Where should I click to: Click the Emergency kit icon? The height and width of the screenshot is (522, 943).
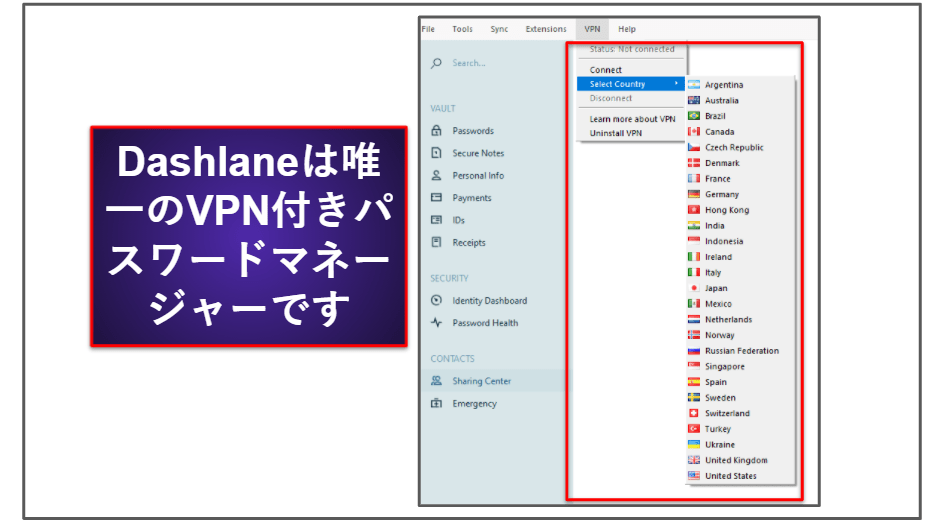(437, 403)
